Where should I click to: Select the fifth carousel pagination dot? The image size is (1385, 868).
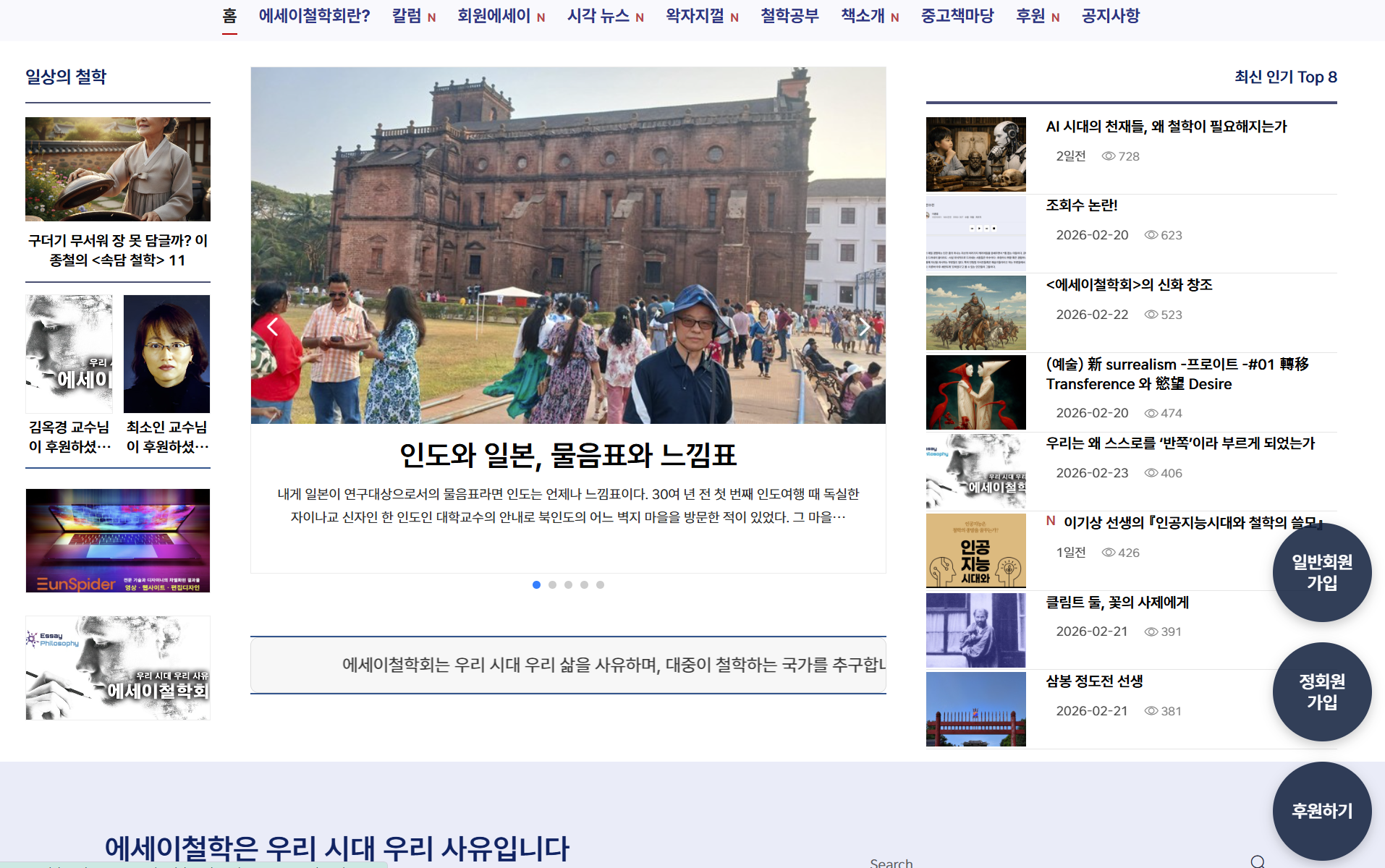tap(600, 584)
